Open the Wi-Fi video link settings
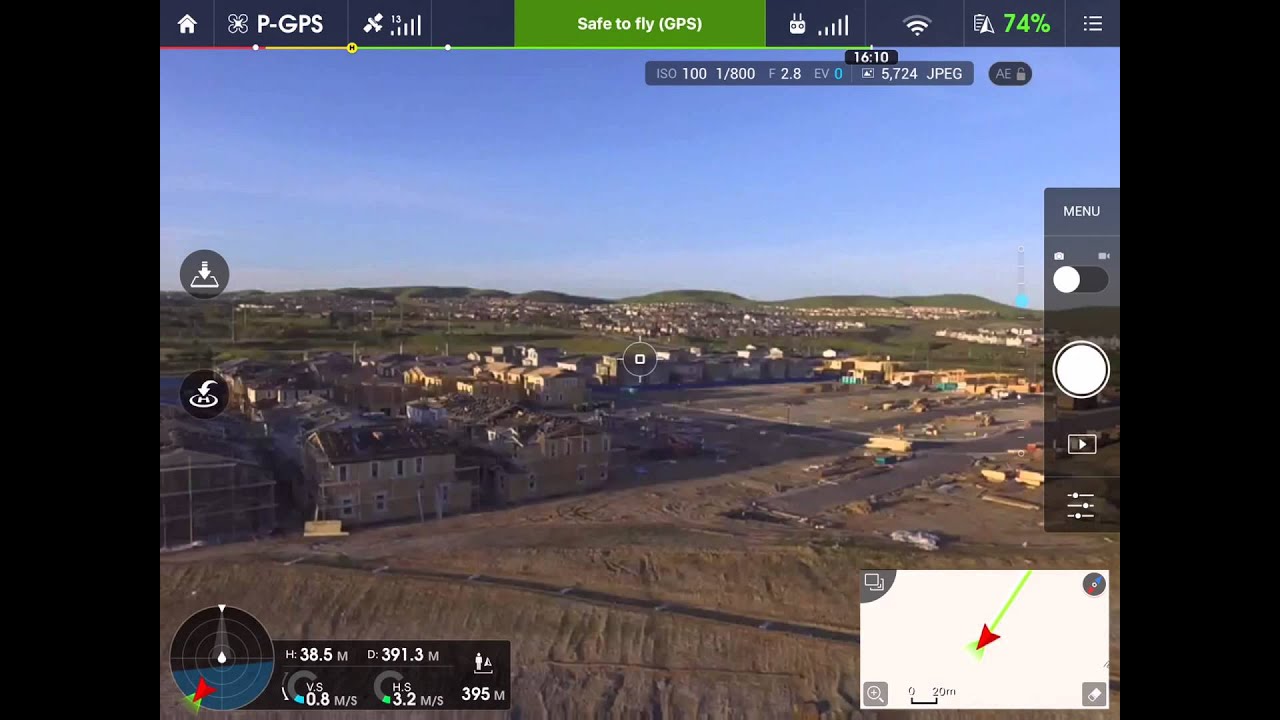The height and width of the screenshot is (720, 1280). click(x=916, y=25)
